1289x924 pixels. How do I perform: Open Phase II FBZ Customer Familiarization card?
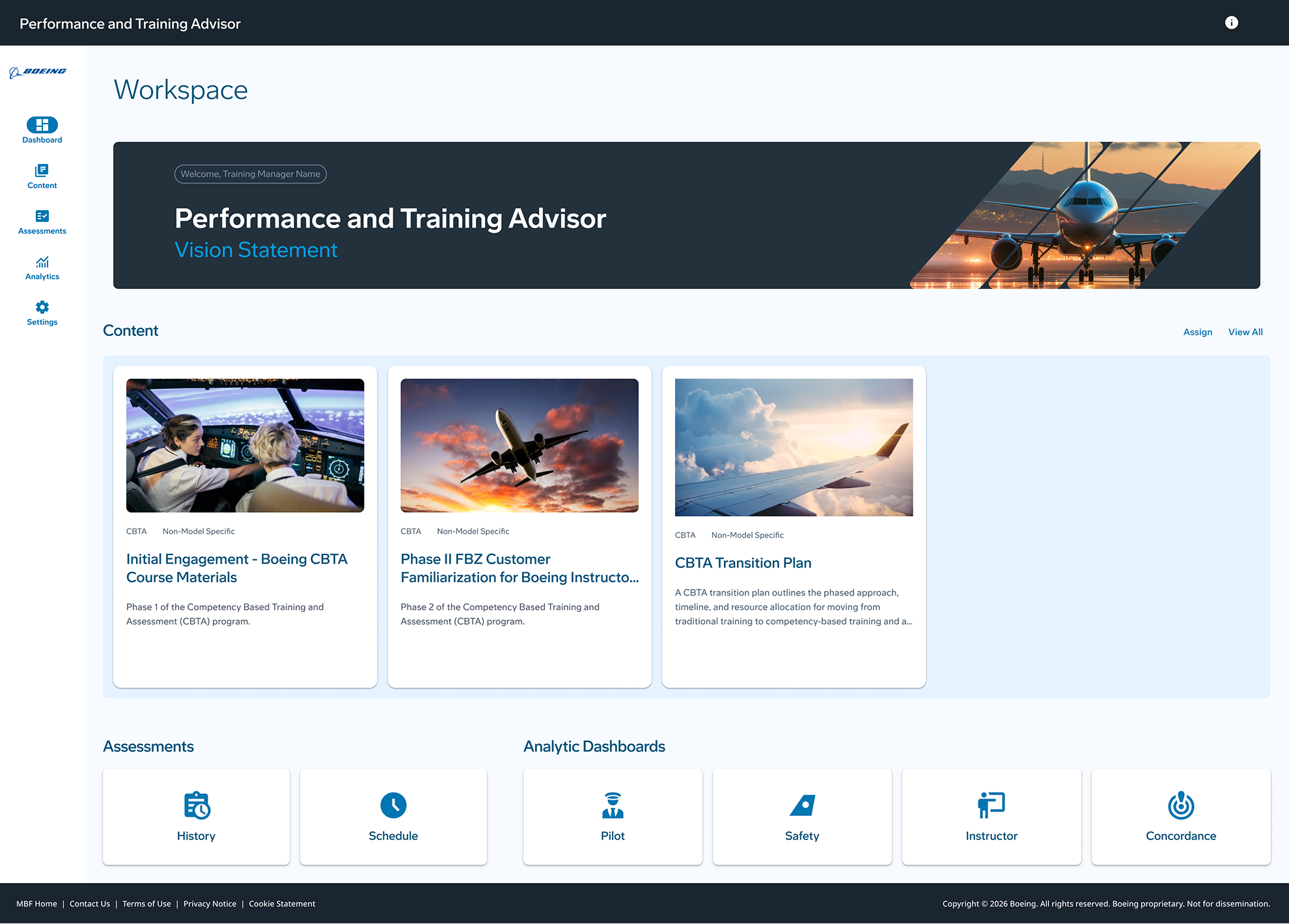click(520, 526)
